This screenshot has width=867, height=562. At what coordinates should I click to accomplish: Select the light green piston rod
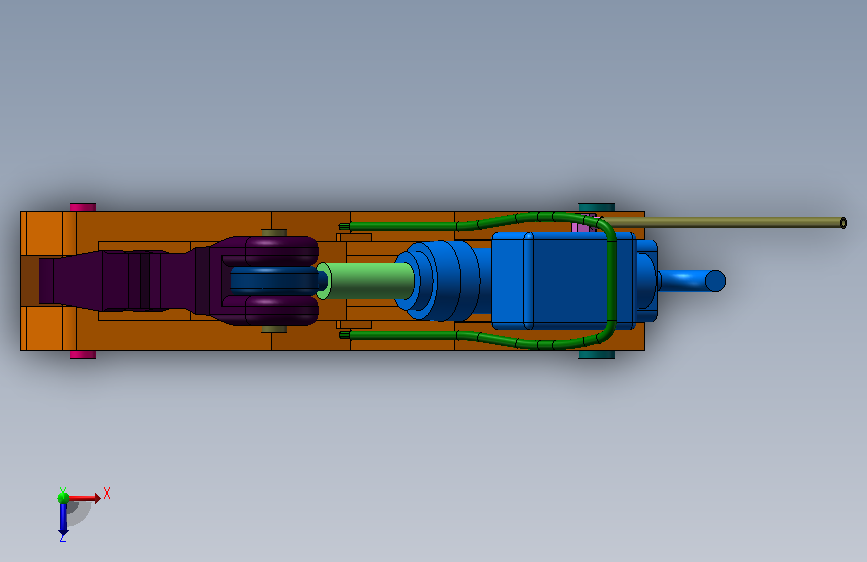click(x=366, y=280)
